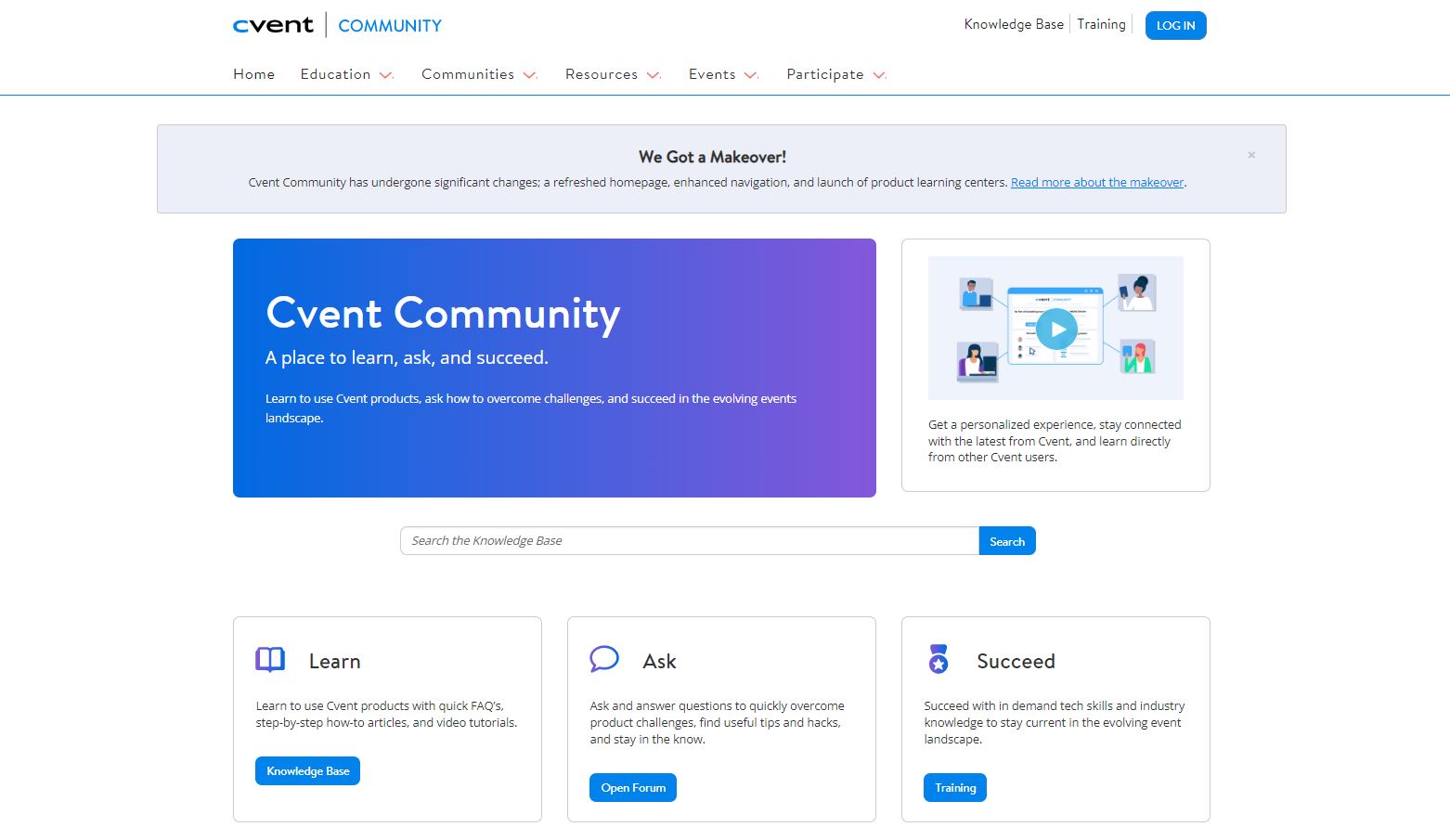Viewport: 1450px width, 840px height.
Task: Dismiss the makeover announcement banner
Action: coord(1251,155)
